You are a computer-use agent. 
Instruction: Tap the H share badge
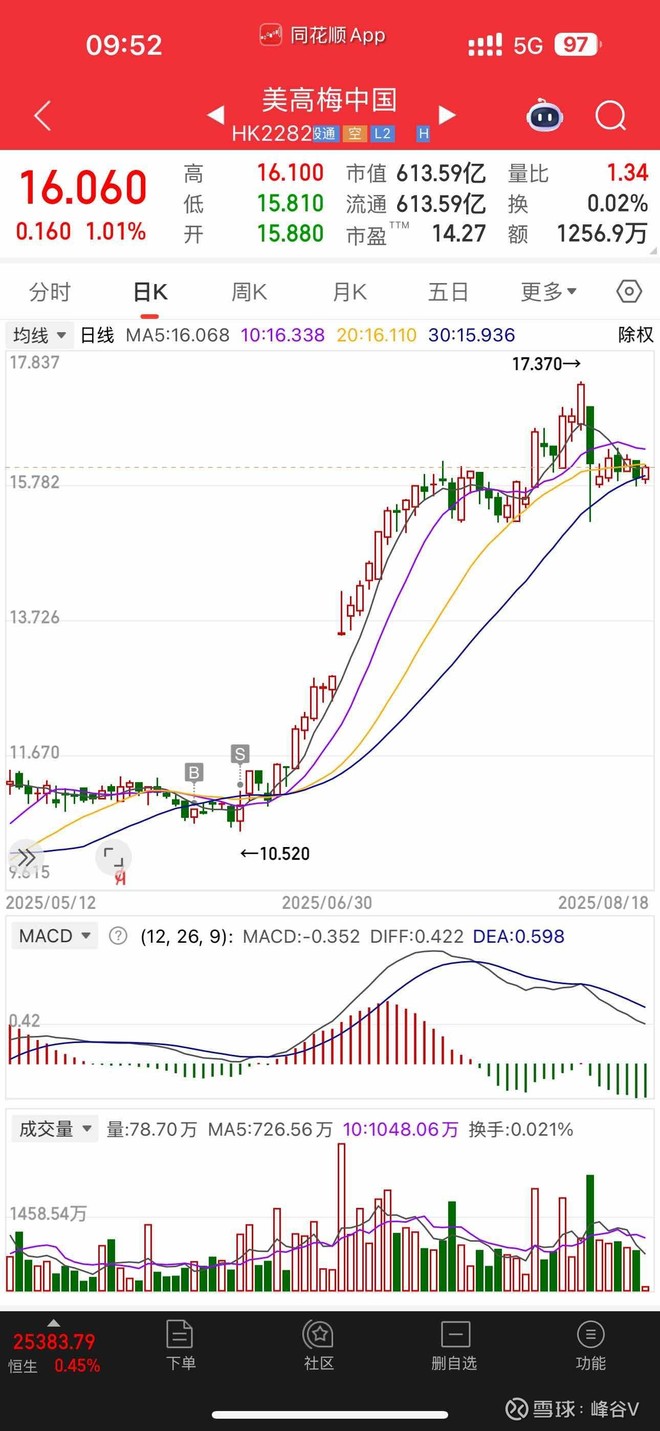[x=423, y=134]
